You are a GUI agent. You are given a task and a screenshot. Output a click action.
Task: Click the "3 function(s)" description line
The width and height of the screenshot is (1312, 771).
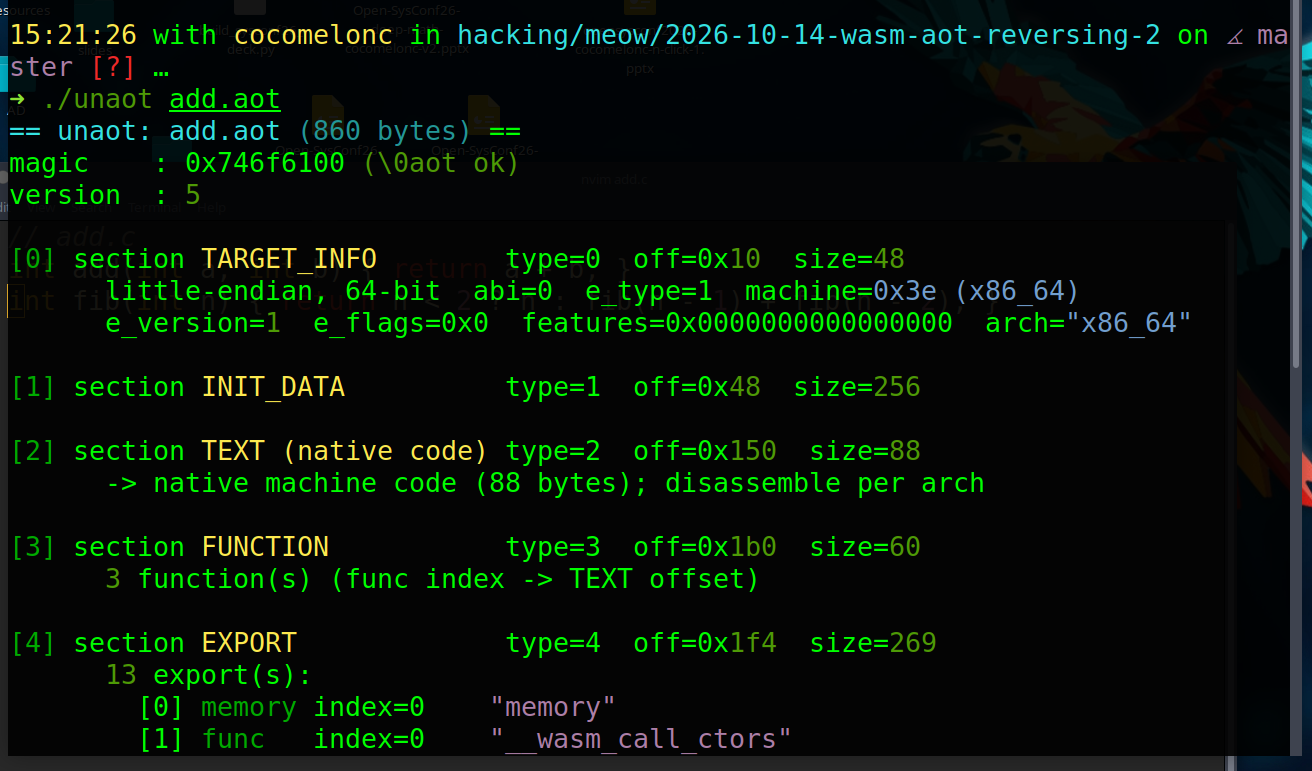(433, 579)
